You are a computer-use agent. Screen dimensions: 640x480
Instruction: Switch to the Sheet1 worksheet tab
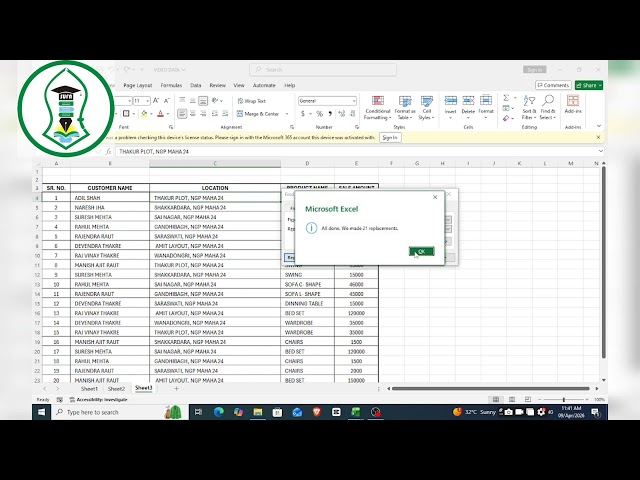[x=89, y=389]
